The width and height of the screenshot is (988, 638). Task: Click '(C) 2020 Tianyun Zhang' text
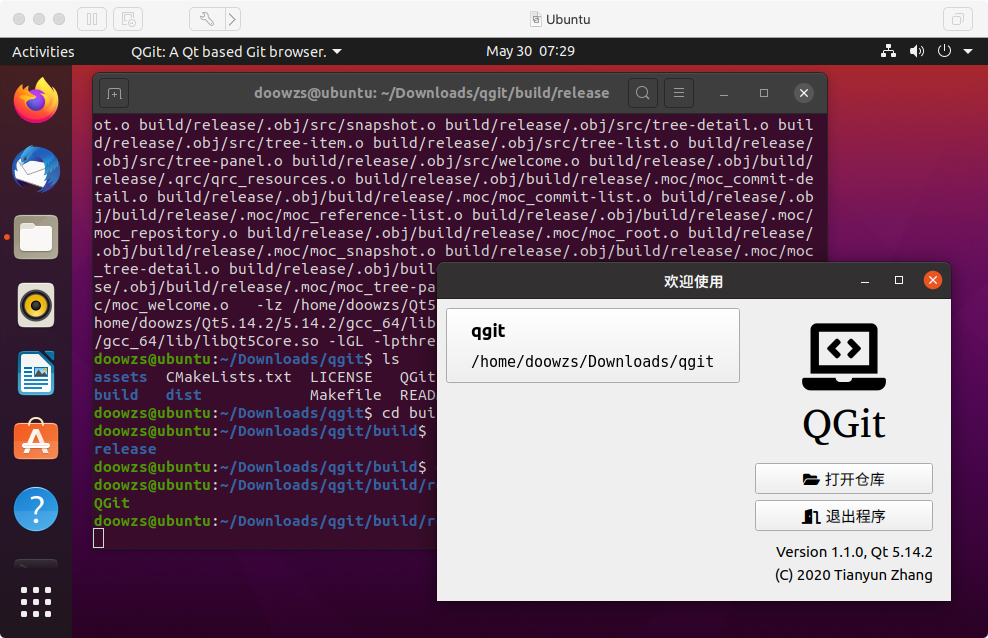pyautogui.click(x=853, y=575)
